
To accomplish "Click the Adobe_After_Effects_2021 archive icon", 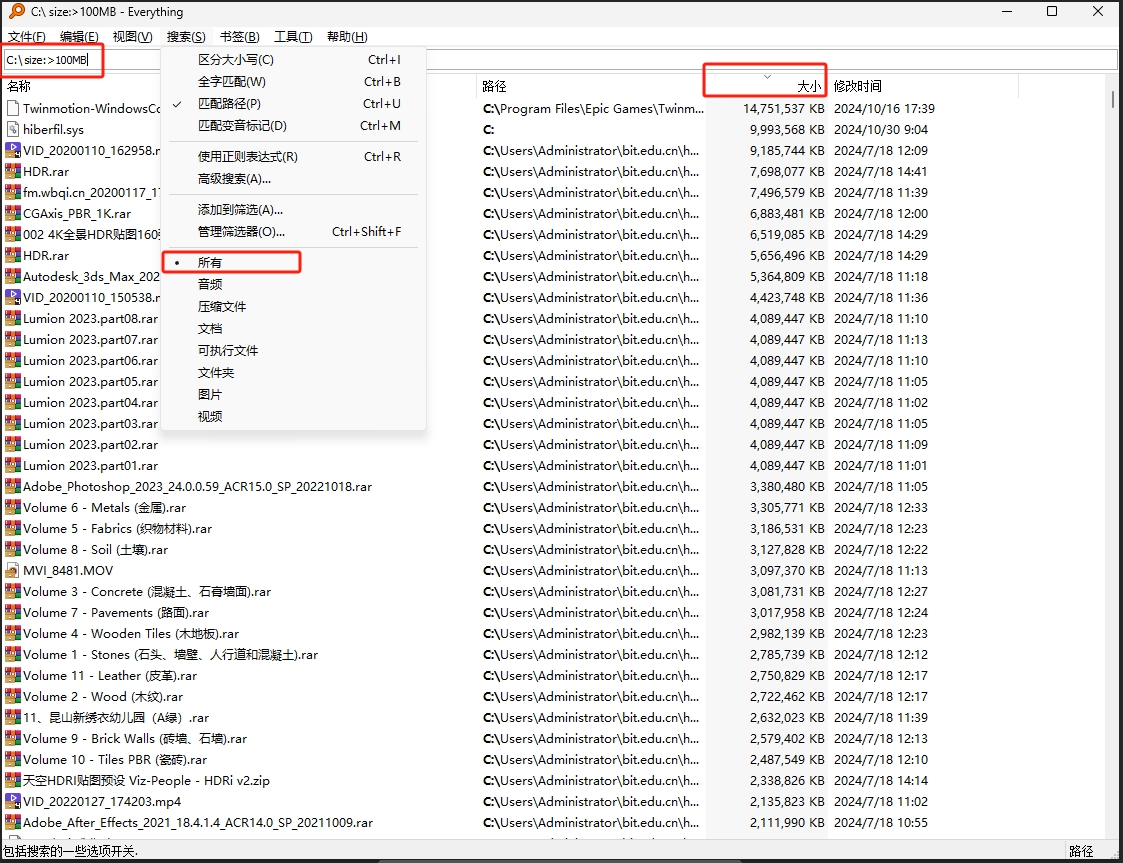I will [12, 823].
